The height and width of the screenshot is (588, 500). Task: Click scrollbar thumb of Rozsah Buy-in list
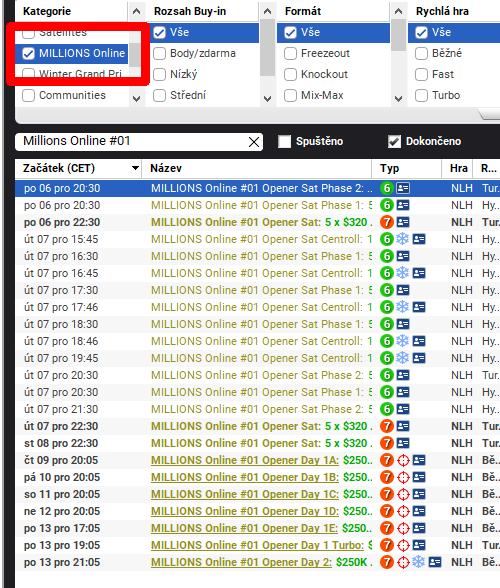(267, 48)
